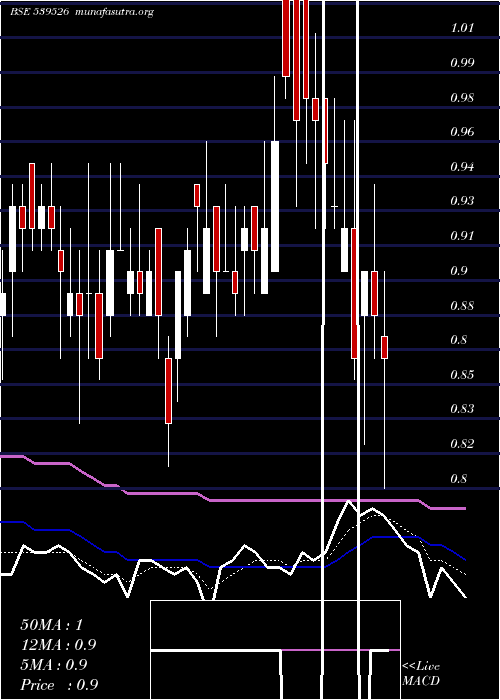Click the 'BSE 539526' symbol label
The height and width of the screenshot is (700, 500).
pos(39,12)
